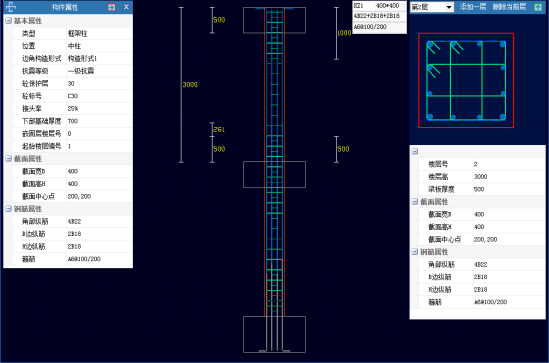Click 角部纵筋 value 4B22 in the 构件属性 panel

coord(74,221)
